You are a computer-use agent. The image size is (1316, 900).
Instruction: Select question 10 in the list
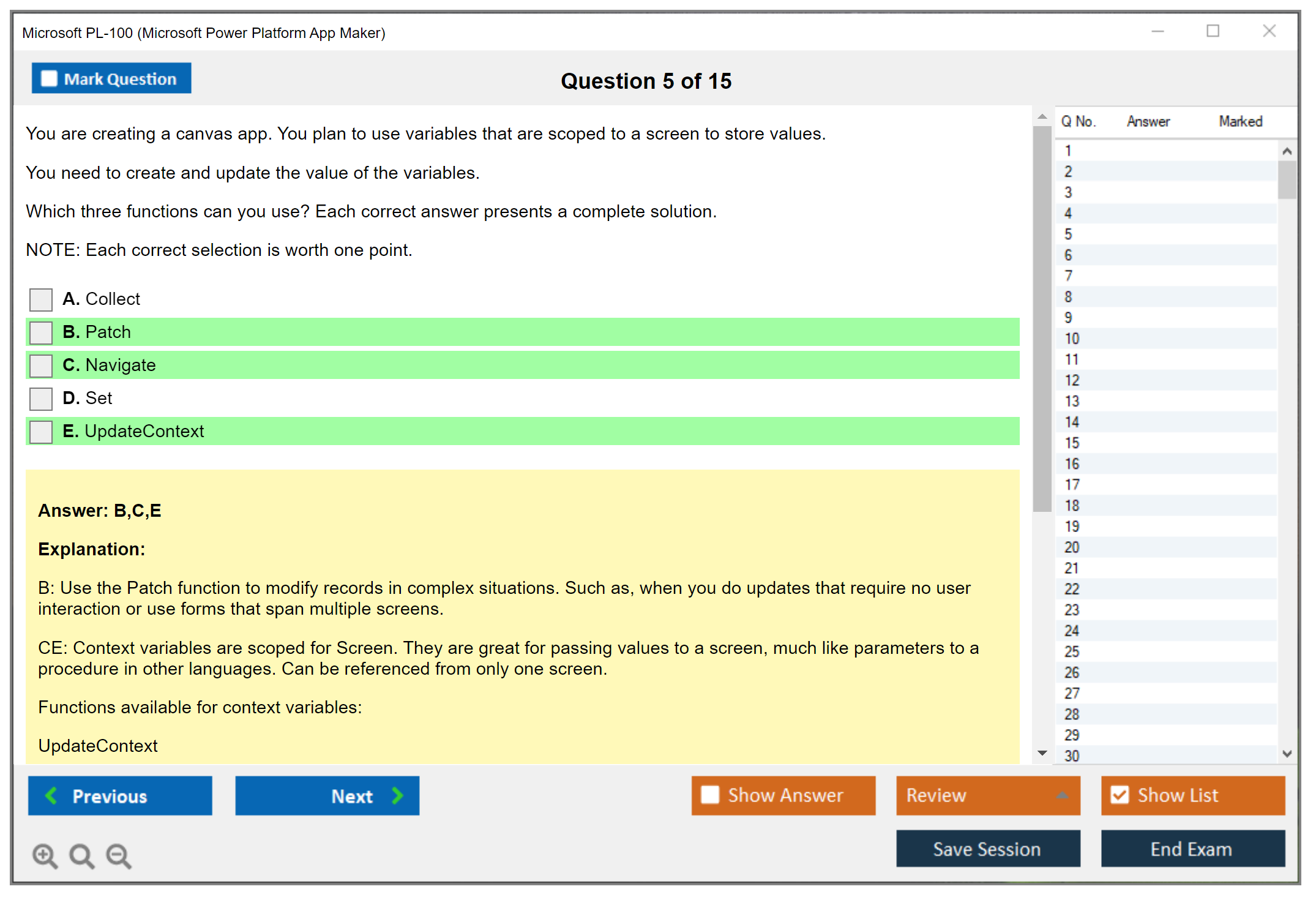pyautogui.click(x=1072, y=339)
